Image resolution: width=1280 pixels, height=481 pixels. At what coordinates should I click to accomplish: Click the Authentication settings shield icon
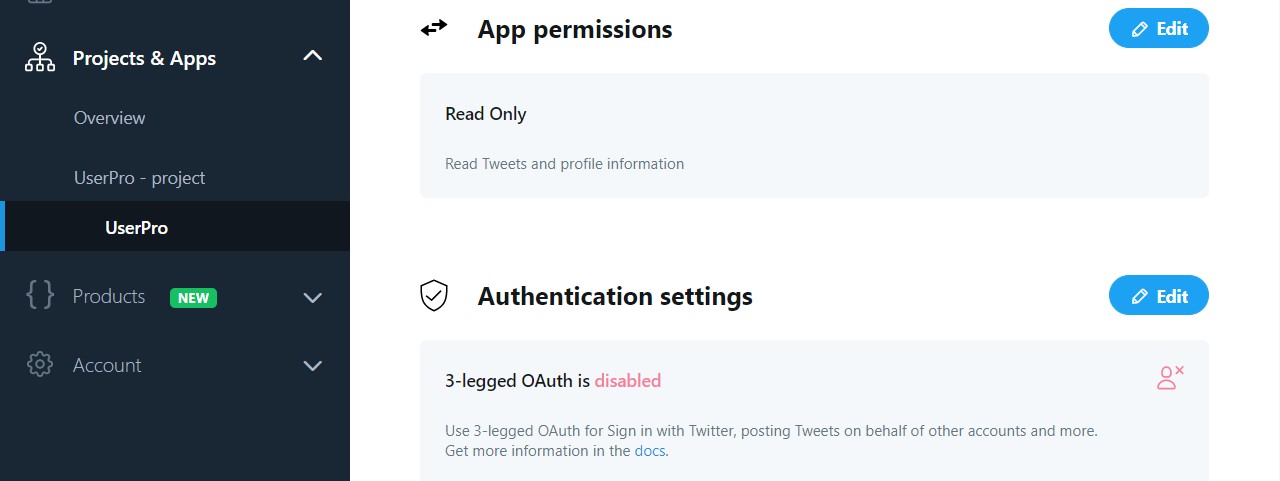[433, 296]
